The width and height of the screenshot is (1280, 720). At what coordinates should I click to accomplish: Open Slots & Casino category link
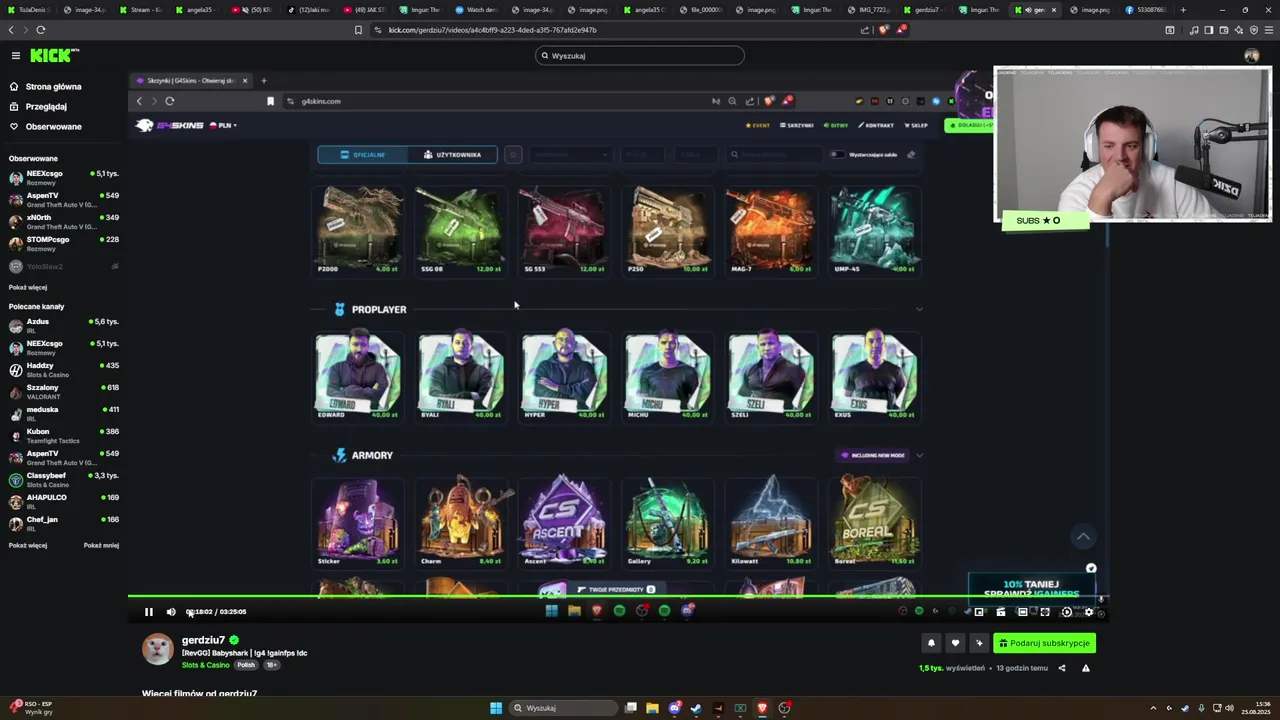click(205, 665)
